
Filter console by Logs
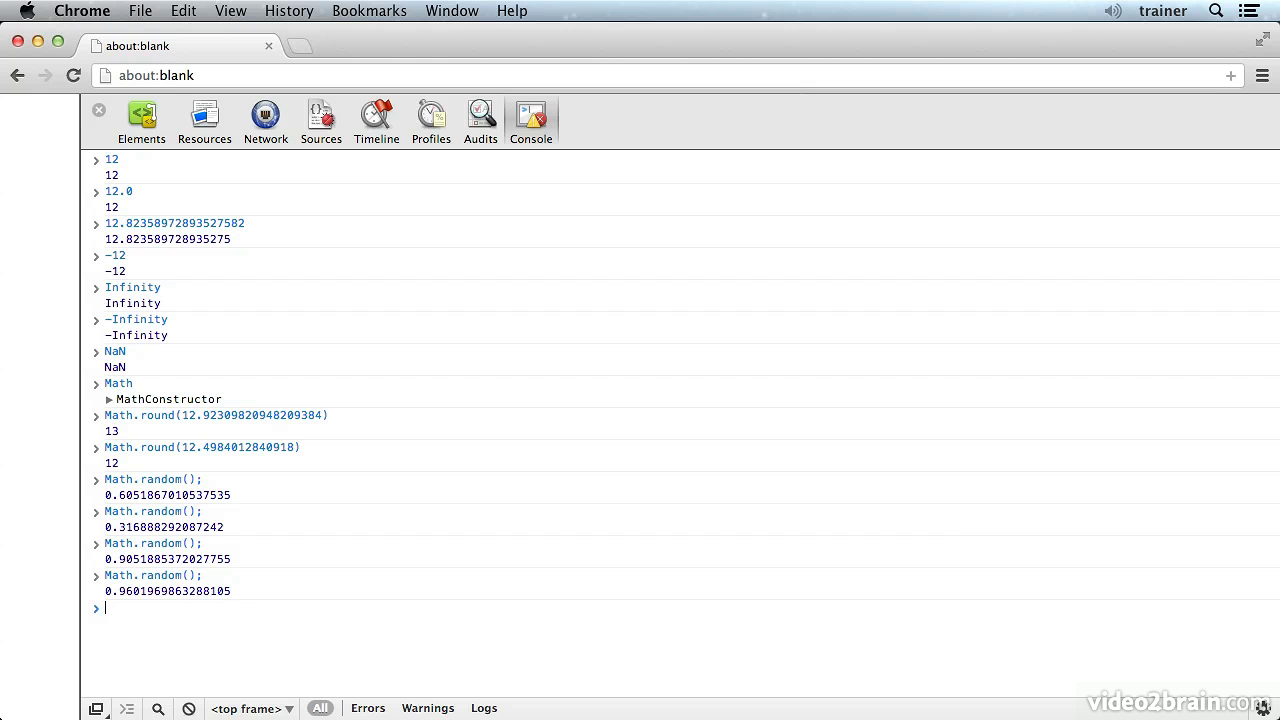(484, 708)
